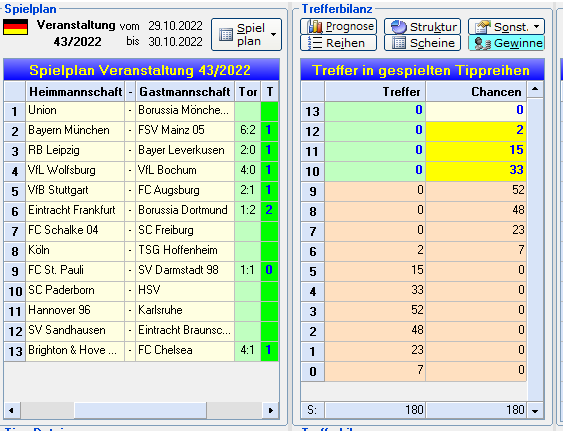Image resolution: width=563 pixels, height=431 pixels.
Task: Select the FC Schalke 04 cell
Action: pos(75,231)
